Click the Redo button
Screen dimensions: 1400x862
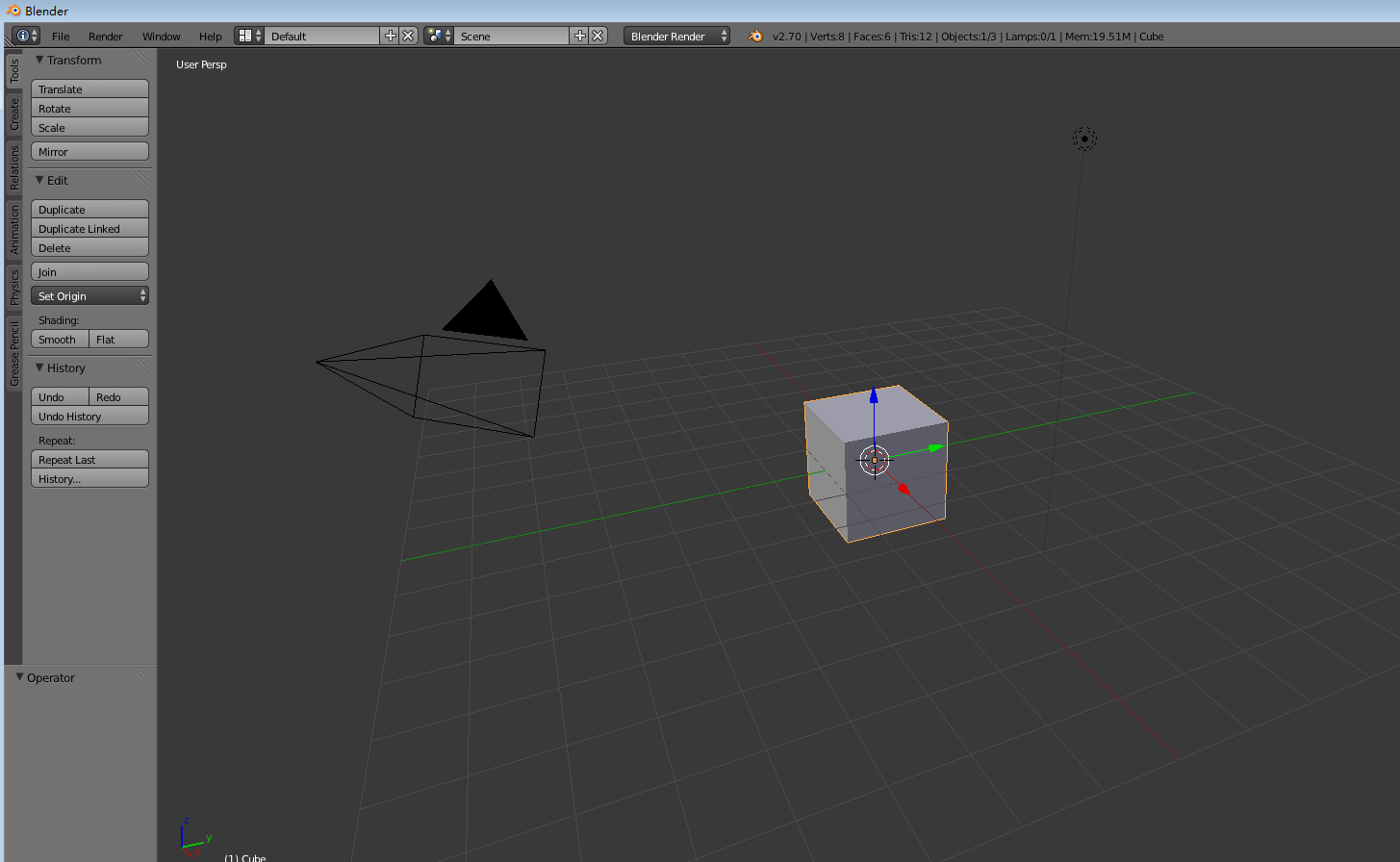click(119, 396)
